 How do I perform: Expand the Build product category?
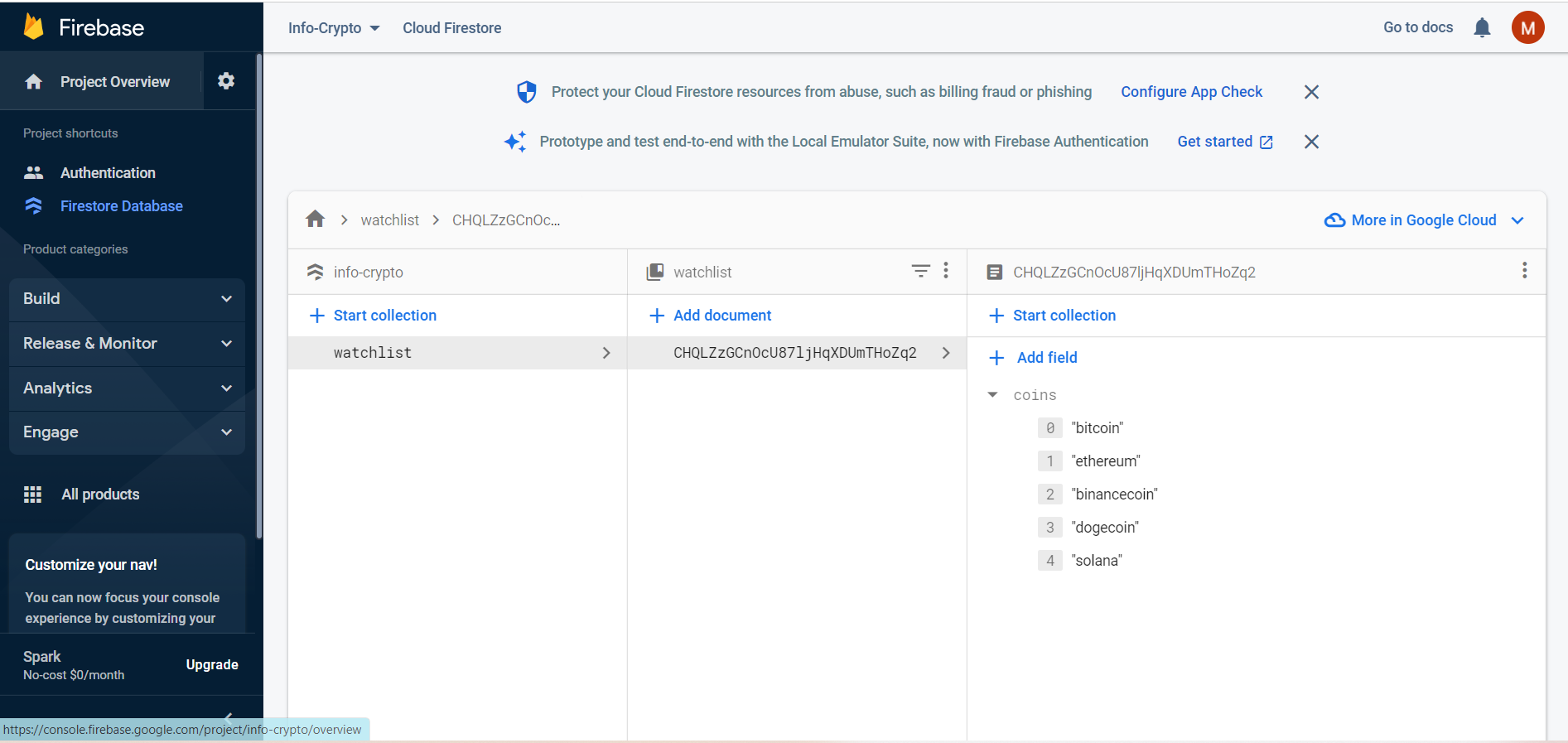(127, 299)
